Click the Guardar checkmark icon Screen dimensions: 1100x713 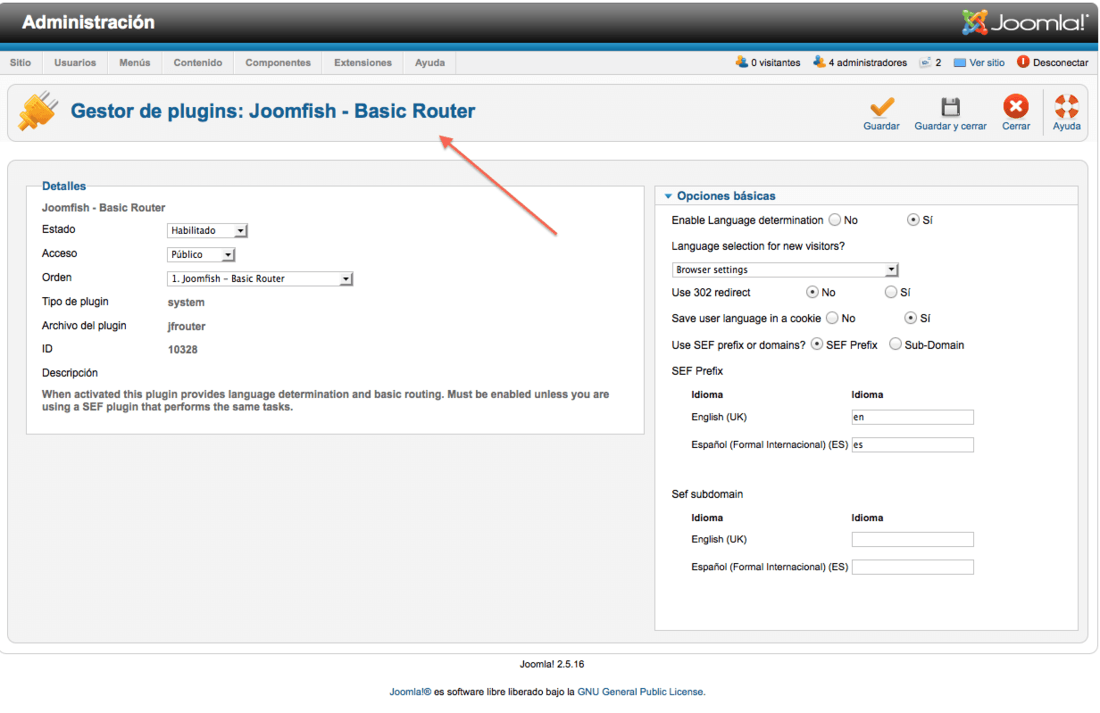[x=881, y=107]
